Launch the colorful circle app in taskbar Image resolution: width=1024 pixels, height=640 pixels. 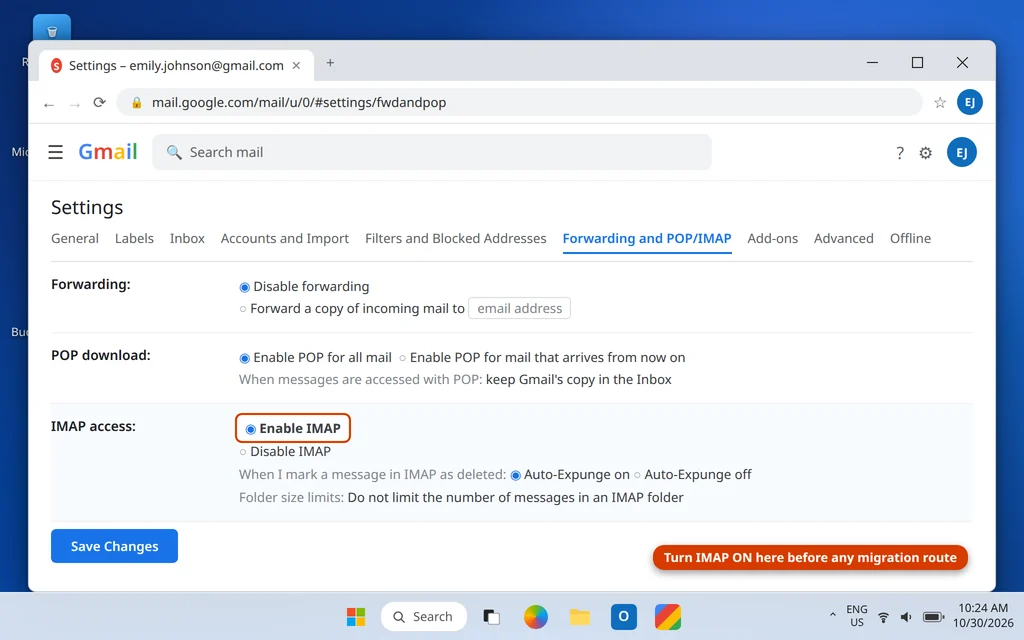coord(536,616)
